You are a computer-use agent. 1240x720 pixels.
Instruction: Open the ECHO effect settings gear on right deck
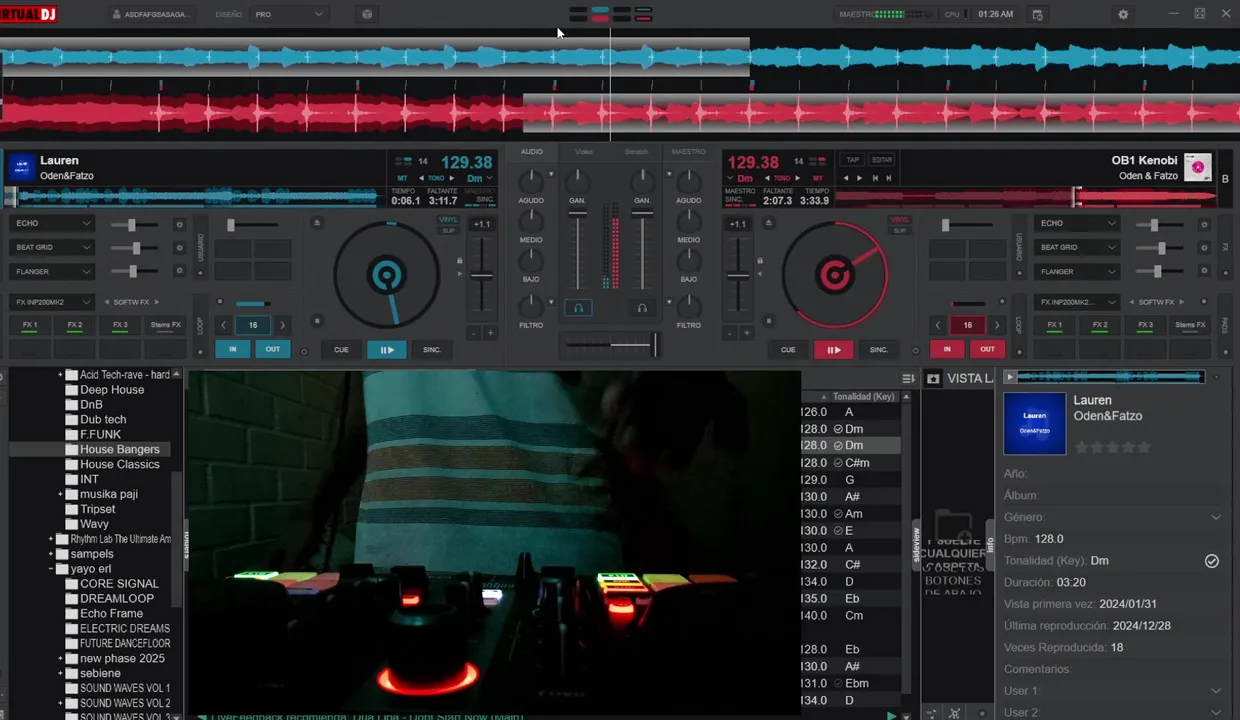pos(1204,224)
